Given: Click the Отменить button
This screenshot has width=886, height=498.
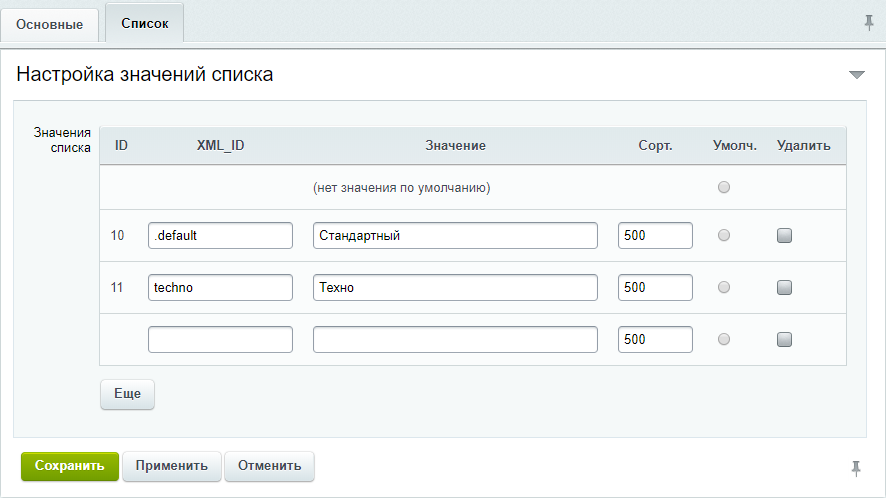Looking at the screenshot, I should pos(270,466).
